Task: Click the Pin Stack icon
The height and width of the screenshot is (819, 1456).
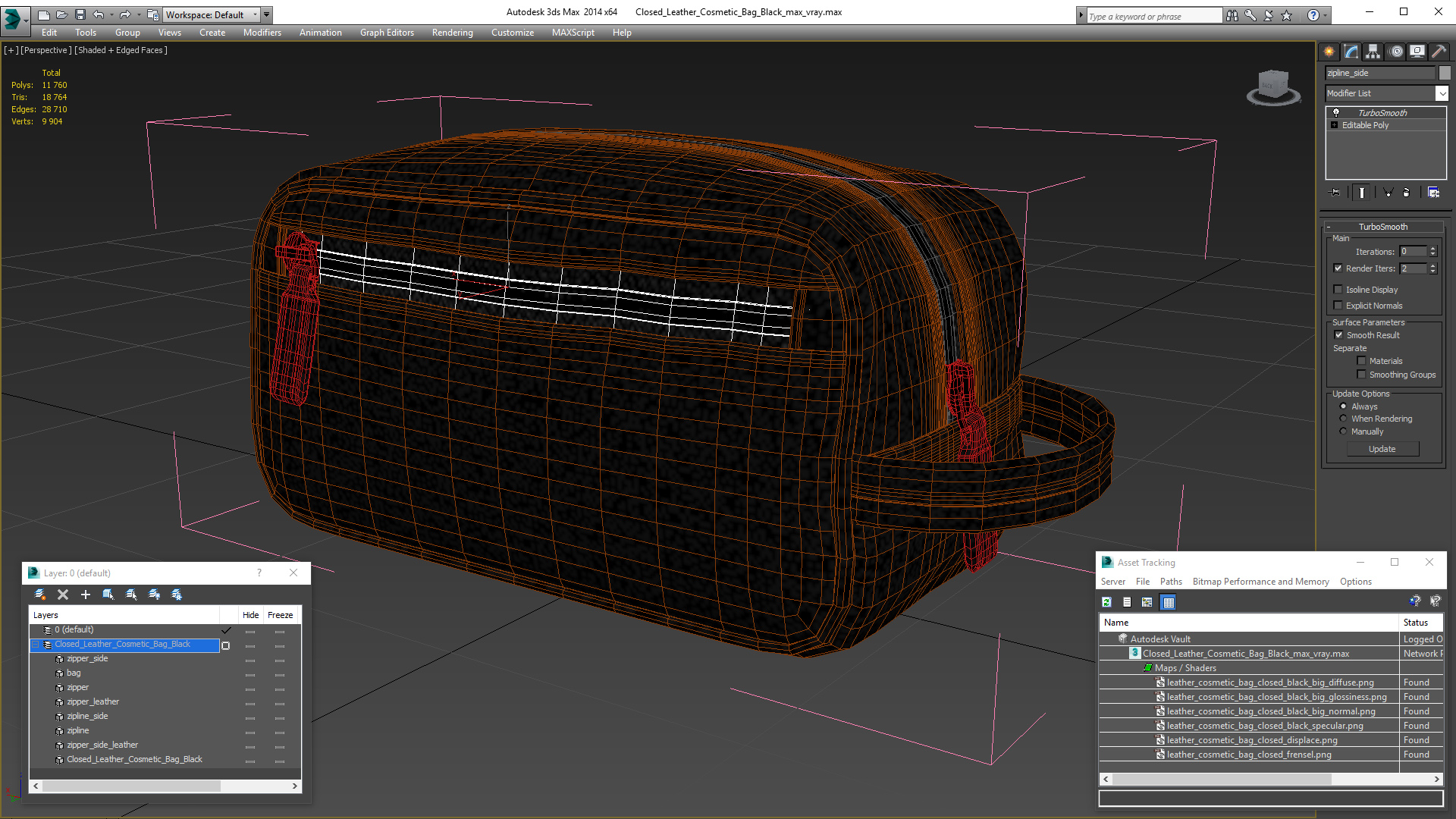Action: (1335, 193)
